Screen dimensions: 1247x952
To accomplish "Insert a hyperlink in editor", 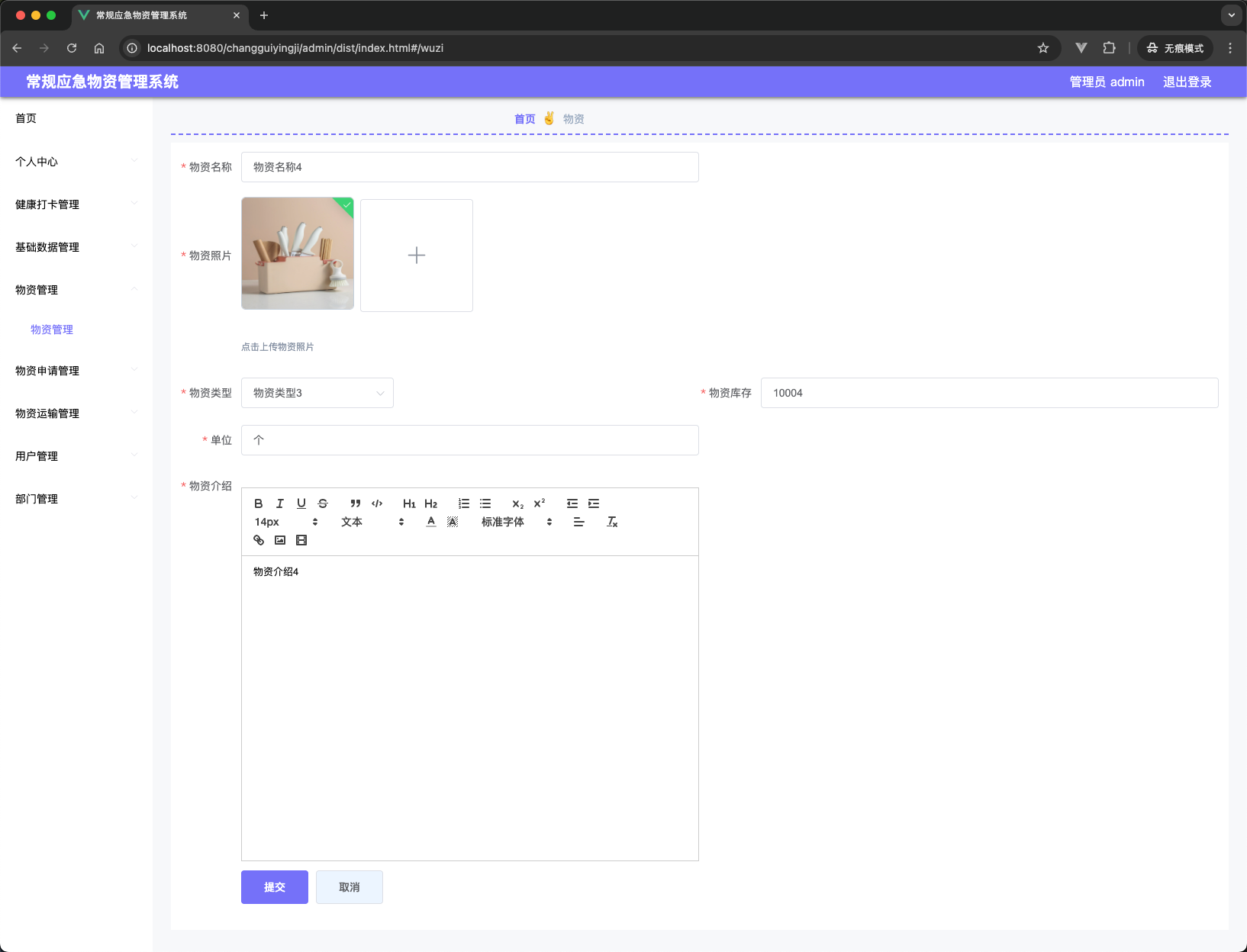I will pyautogui.click(x=259, y=540).
